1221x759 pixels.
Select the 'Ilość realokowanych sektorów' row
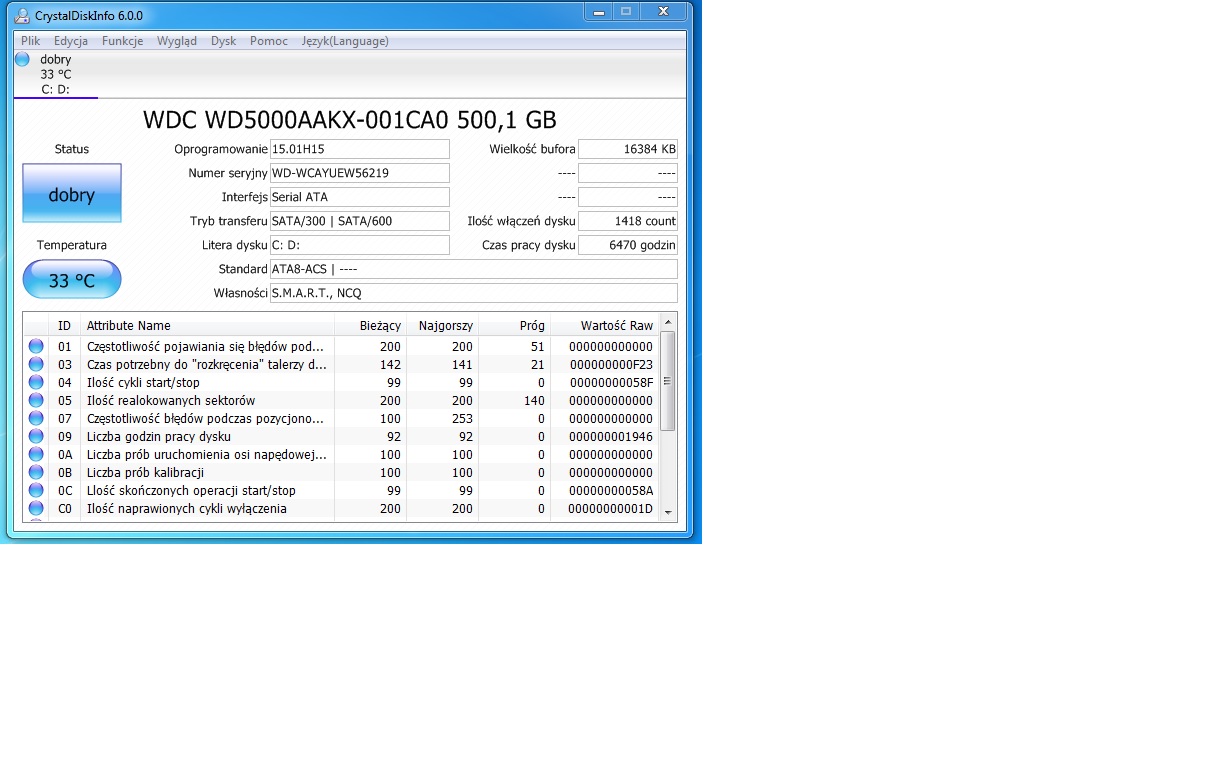tap(341, 400)
